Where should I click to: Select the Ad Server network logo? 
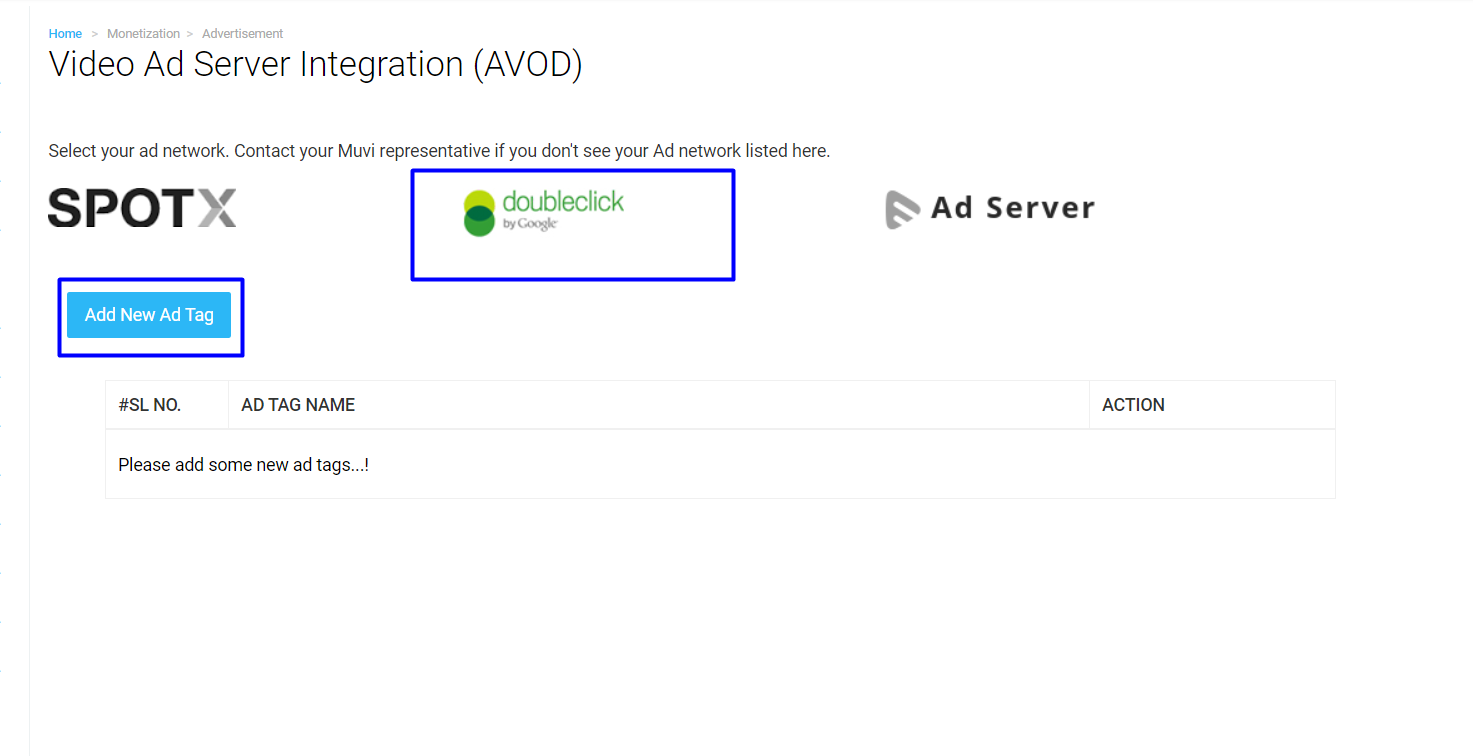(990, 208)
